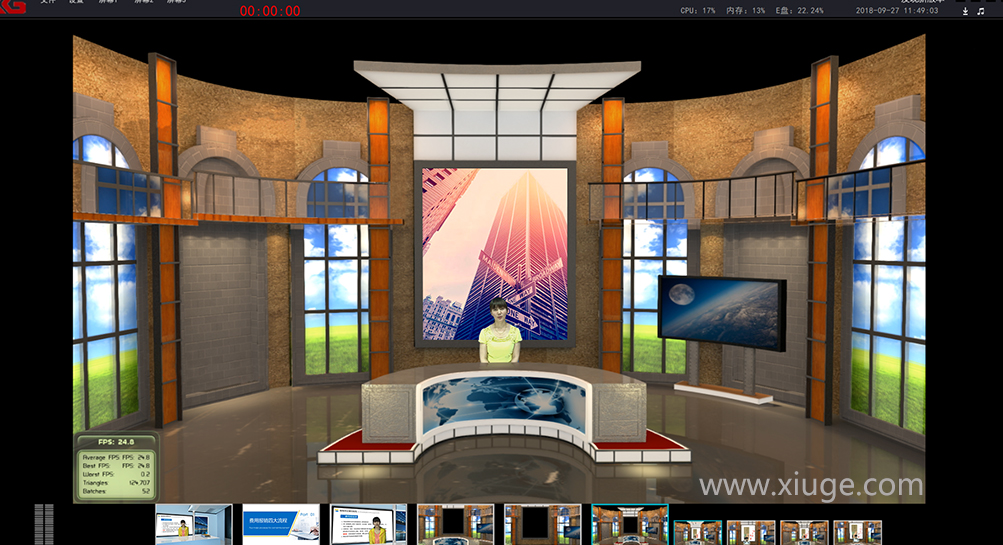1003x545 pixels.
Task: Select the last small thumbnail on right
Action: tap(857, 532)
